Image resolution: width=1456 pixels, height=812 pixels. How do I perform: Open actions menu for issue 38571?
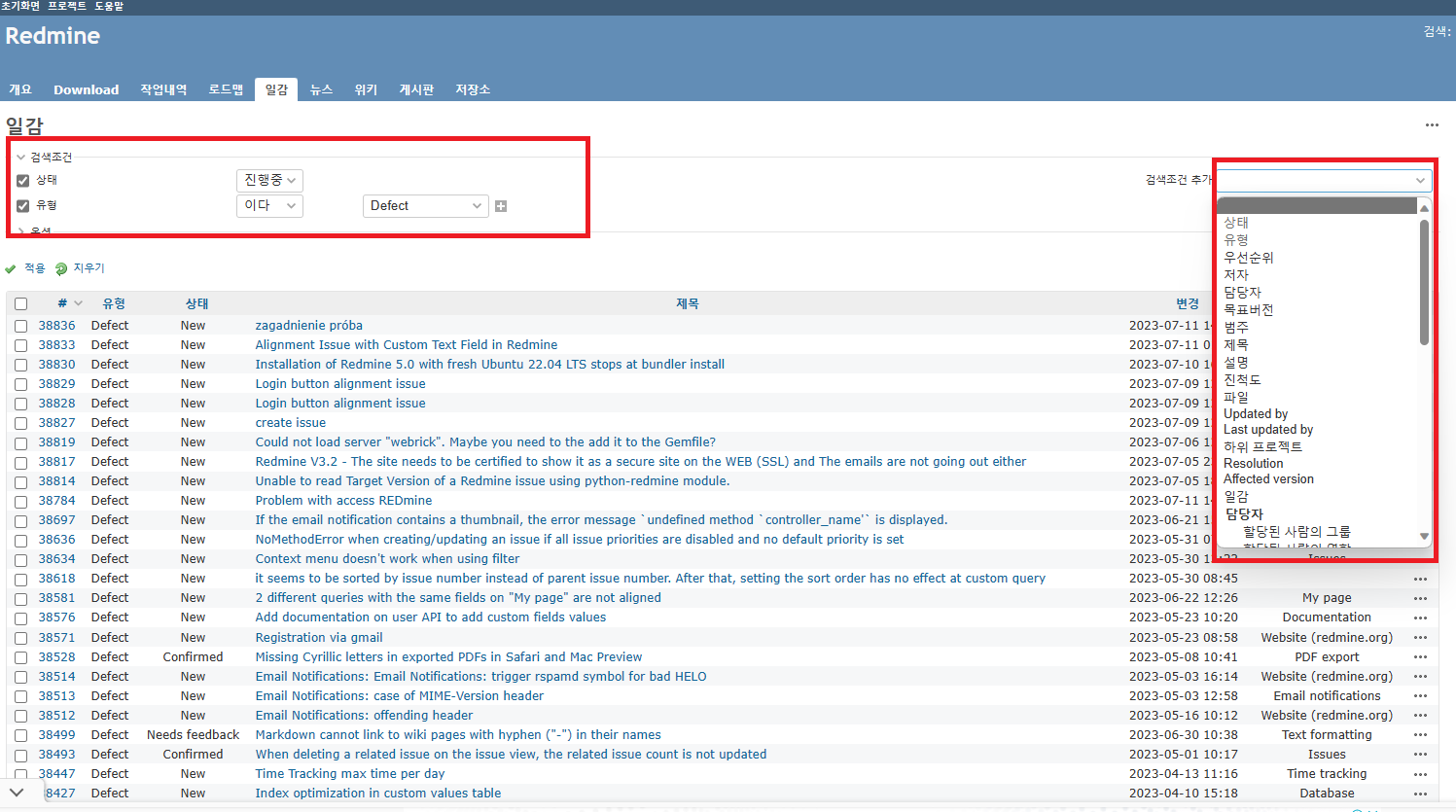[x=1421, y=638]
